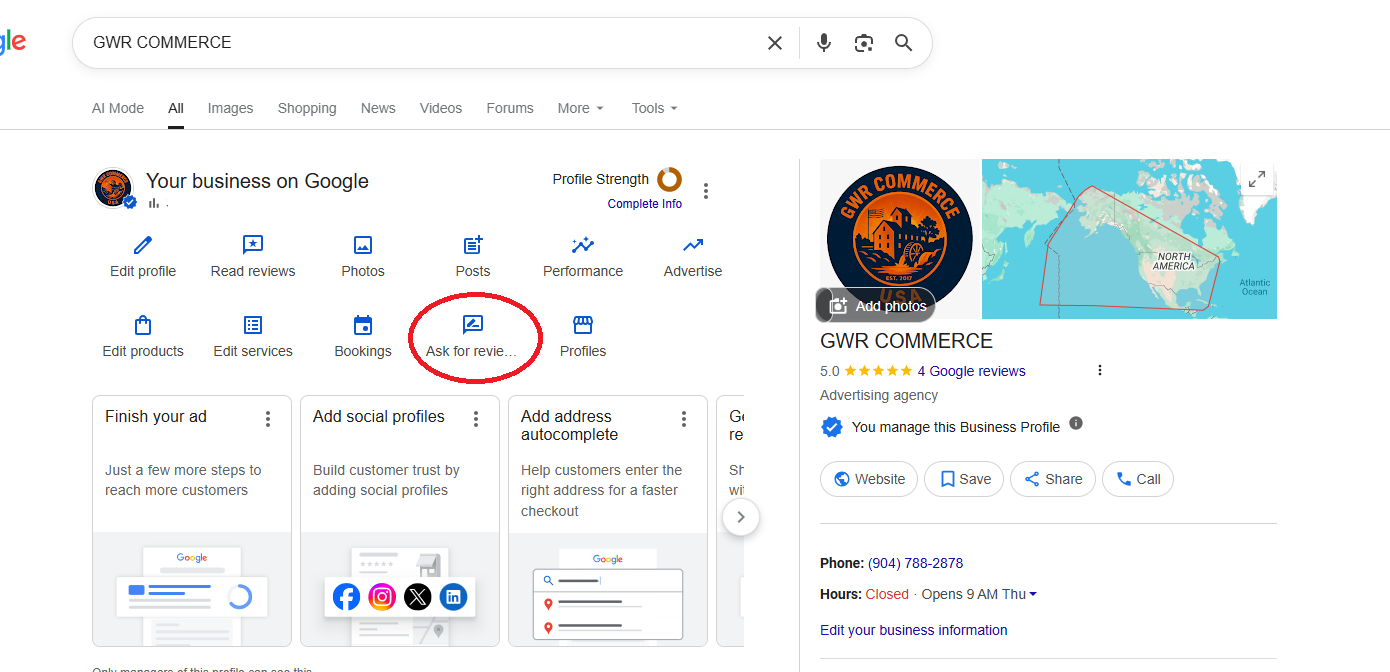Clear the search box with the X icon
Viewport: 1390px width, 672px height.
[775, 43]
